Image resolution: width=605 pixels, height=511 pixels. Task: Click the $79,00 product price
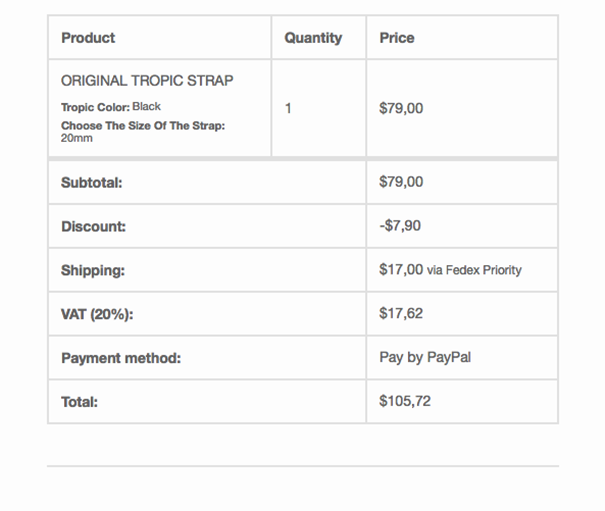[401, 108]
